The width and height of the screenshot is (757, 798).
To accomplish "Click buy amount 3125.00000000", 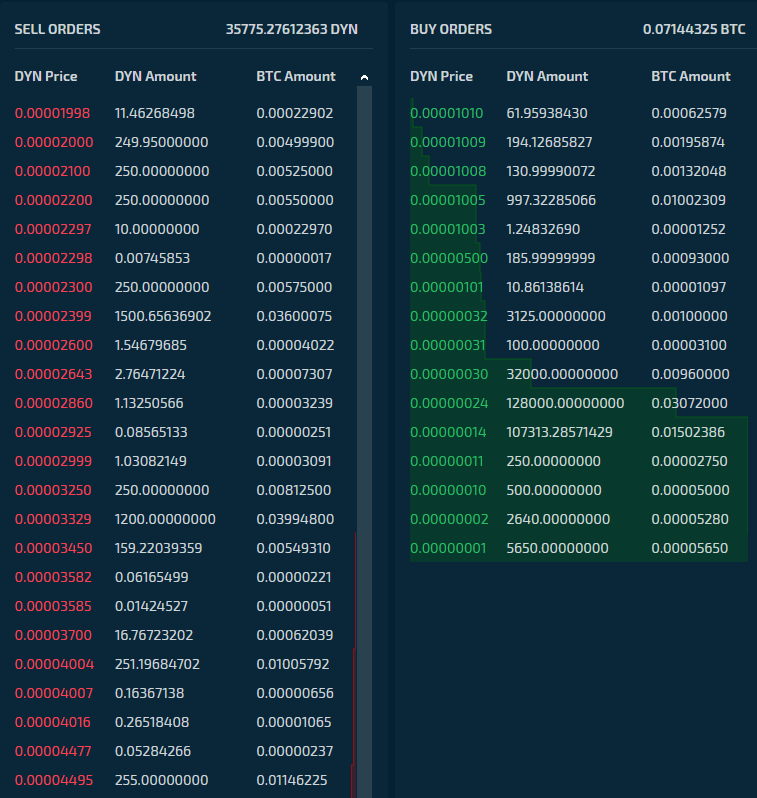I will (x=556, y=316).
